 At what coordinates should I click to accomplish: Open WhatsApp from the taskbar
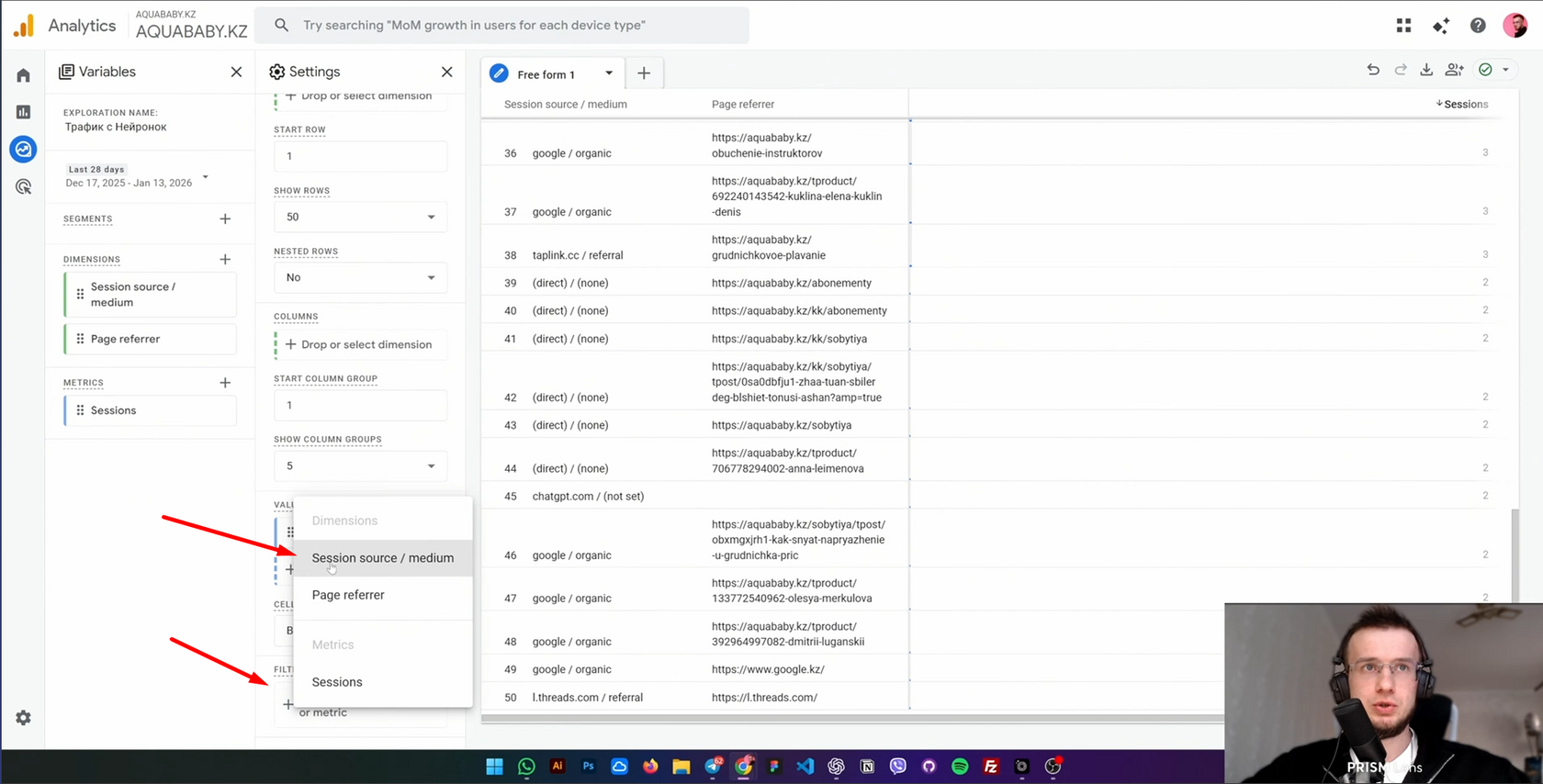(526, 767)
